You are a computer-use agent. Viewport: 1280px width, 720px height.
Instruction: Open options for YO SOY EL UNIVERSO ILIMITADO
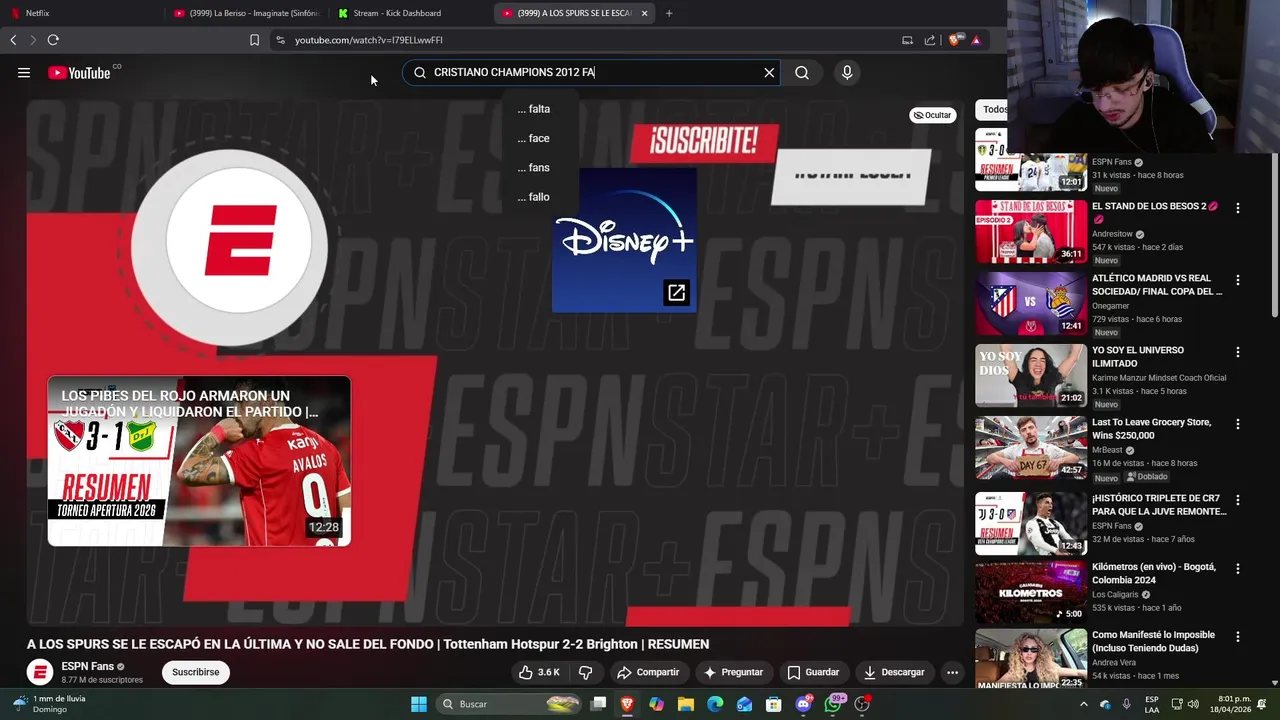[x=1238, y=352]
